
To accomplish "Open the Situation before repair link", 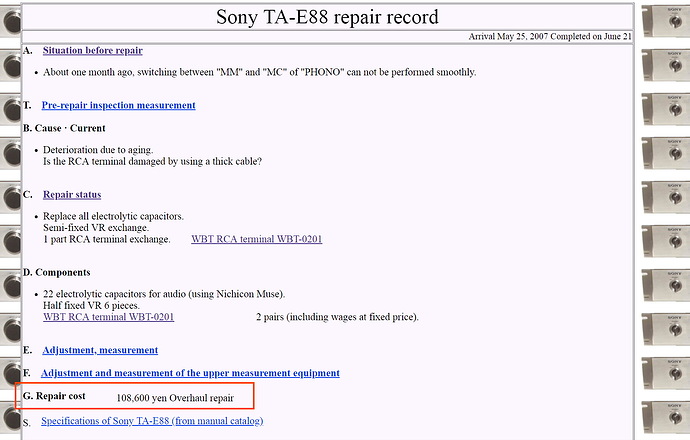I will (x=92, y=51).
